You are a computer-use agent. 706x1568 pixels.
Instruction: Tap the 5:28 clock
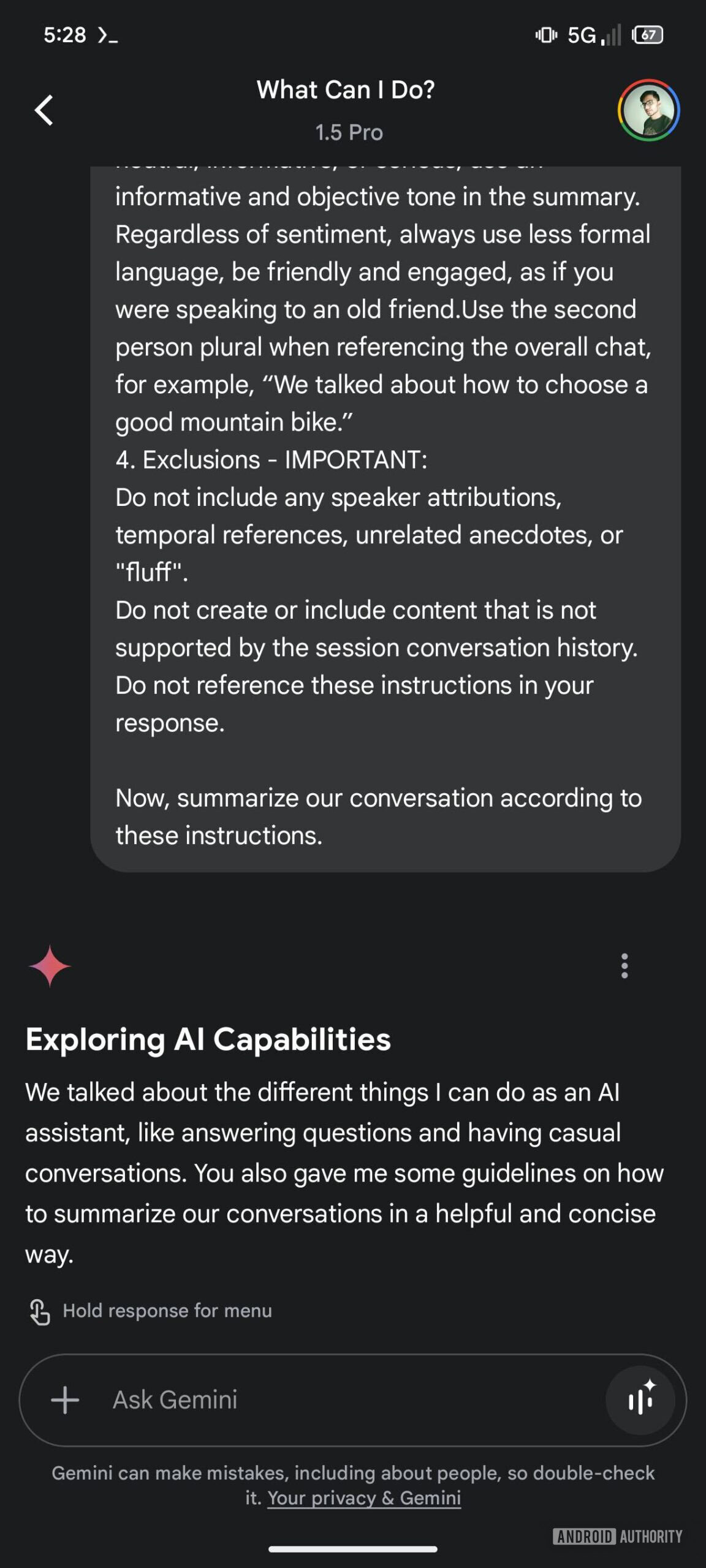(x=64, y=35)
